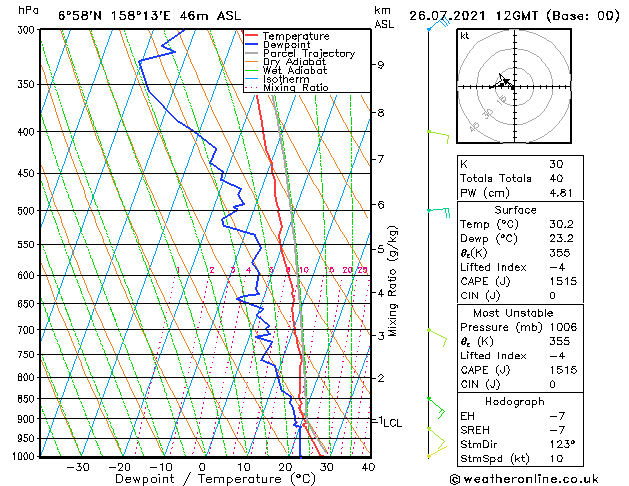Click the CAPE value 1515 under Surface
The image size is (629, 486).
tap(563, 281)
